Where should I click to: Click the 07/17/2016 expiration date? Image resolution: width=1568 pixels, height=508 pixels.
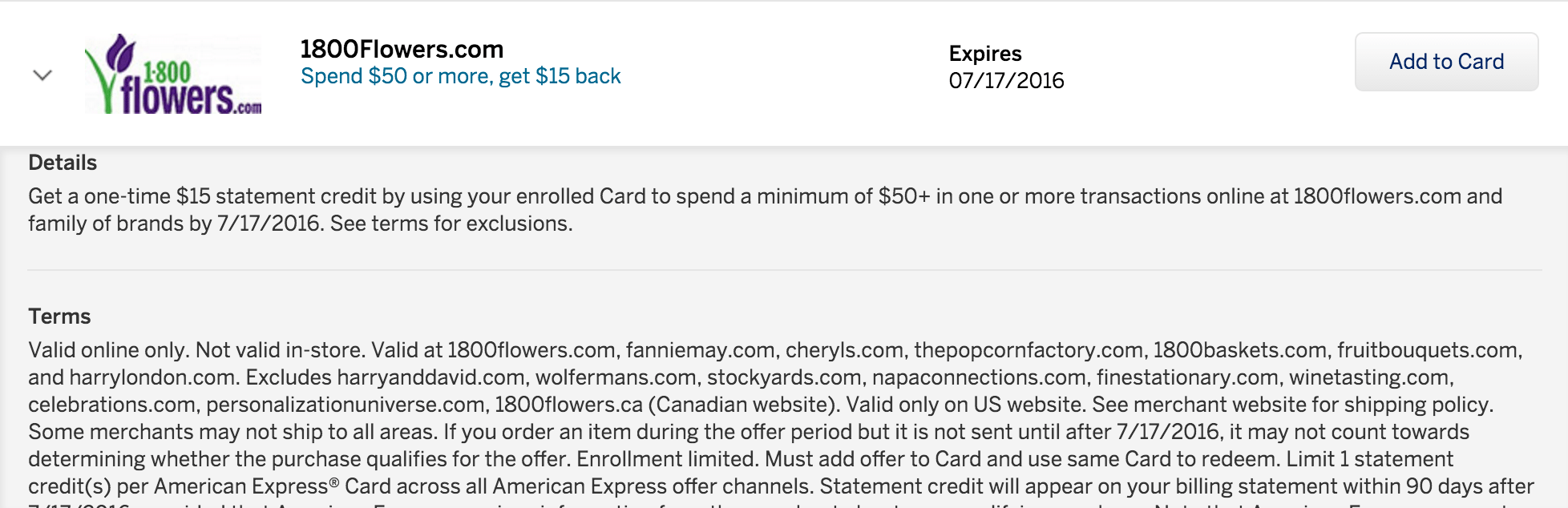pos(1006,81)
